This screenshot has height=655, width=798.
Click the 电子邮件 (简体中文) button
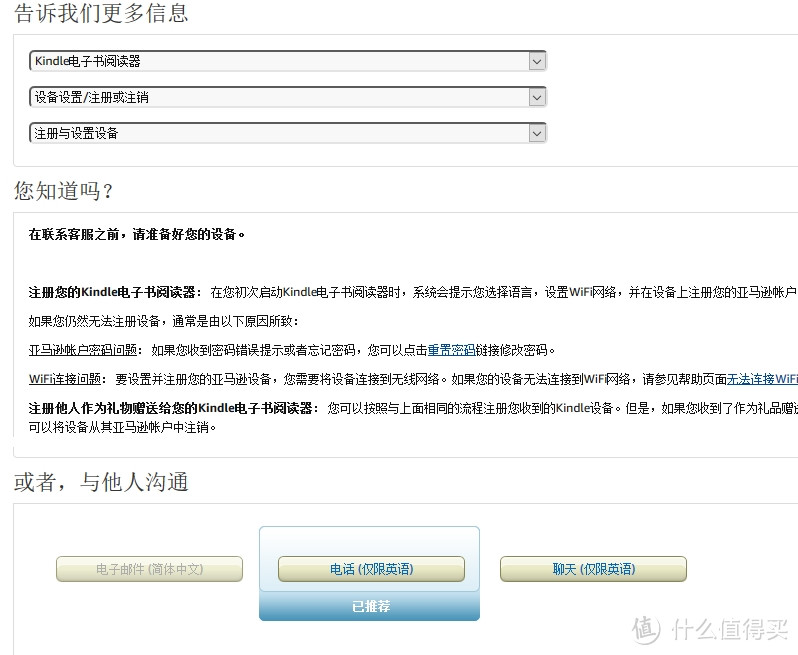(149, 569)
